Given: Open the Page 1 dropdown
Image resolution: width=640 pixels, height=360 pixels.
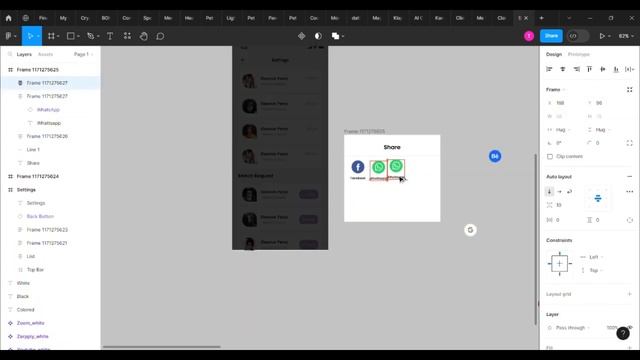Looking at the screenshot, I should click(83, 54).
